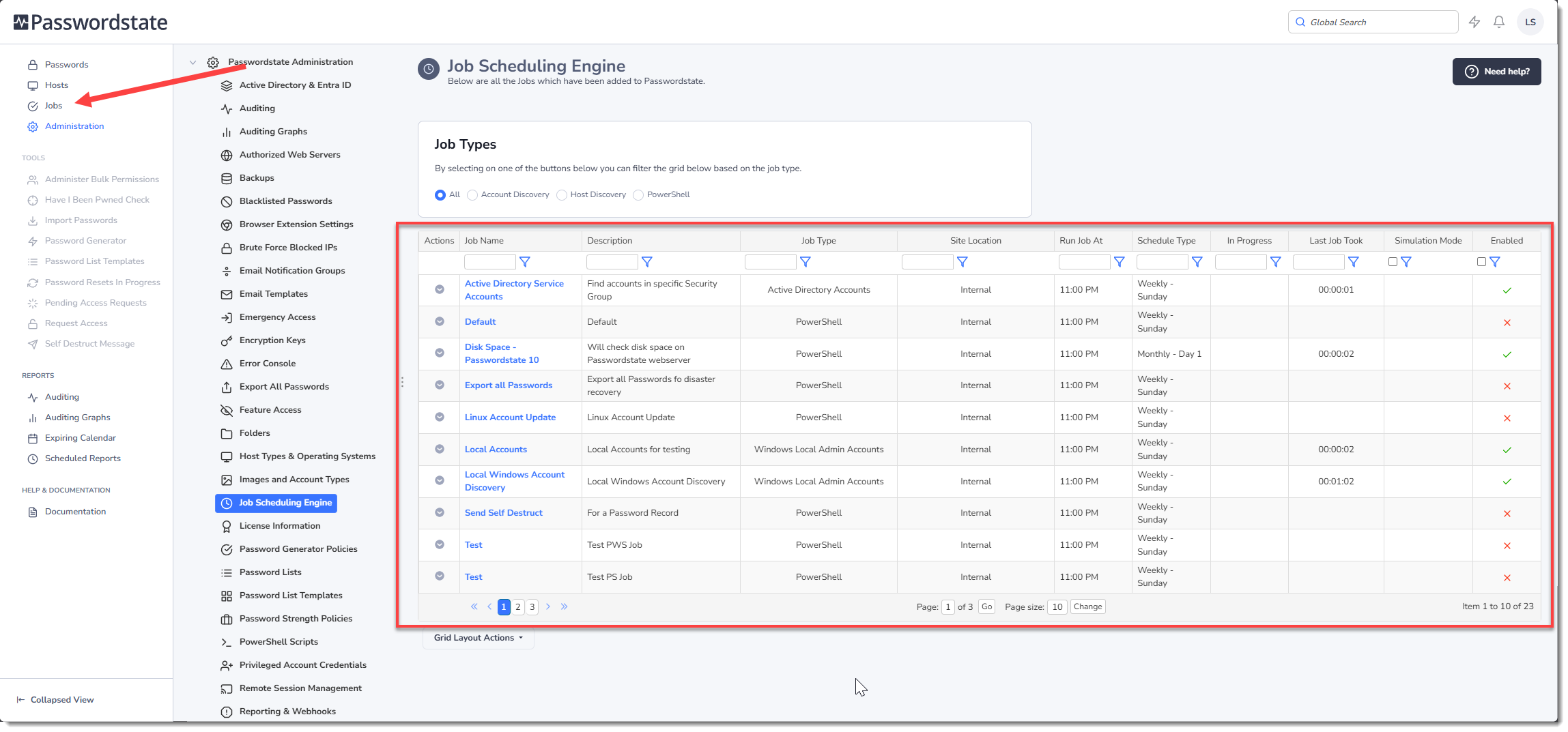Open Actions menu for Send Self Destruct
1568x732 pixels.
click(440, 513)
